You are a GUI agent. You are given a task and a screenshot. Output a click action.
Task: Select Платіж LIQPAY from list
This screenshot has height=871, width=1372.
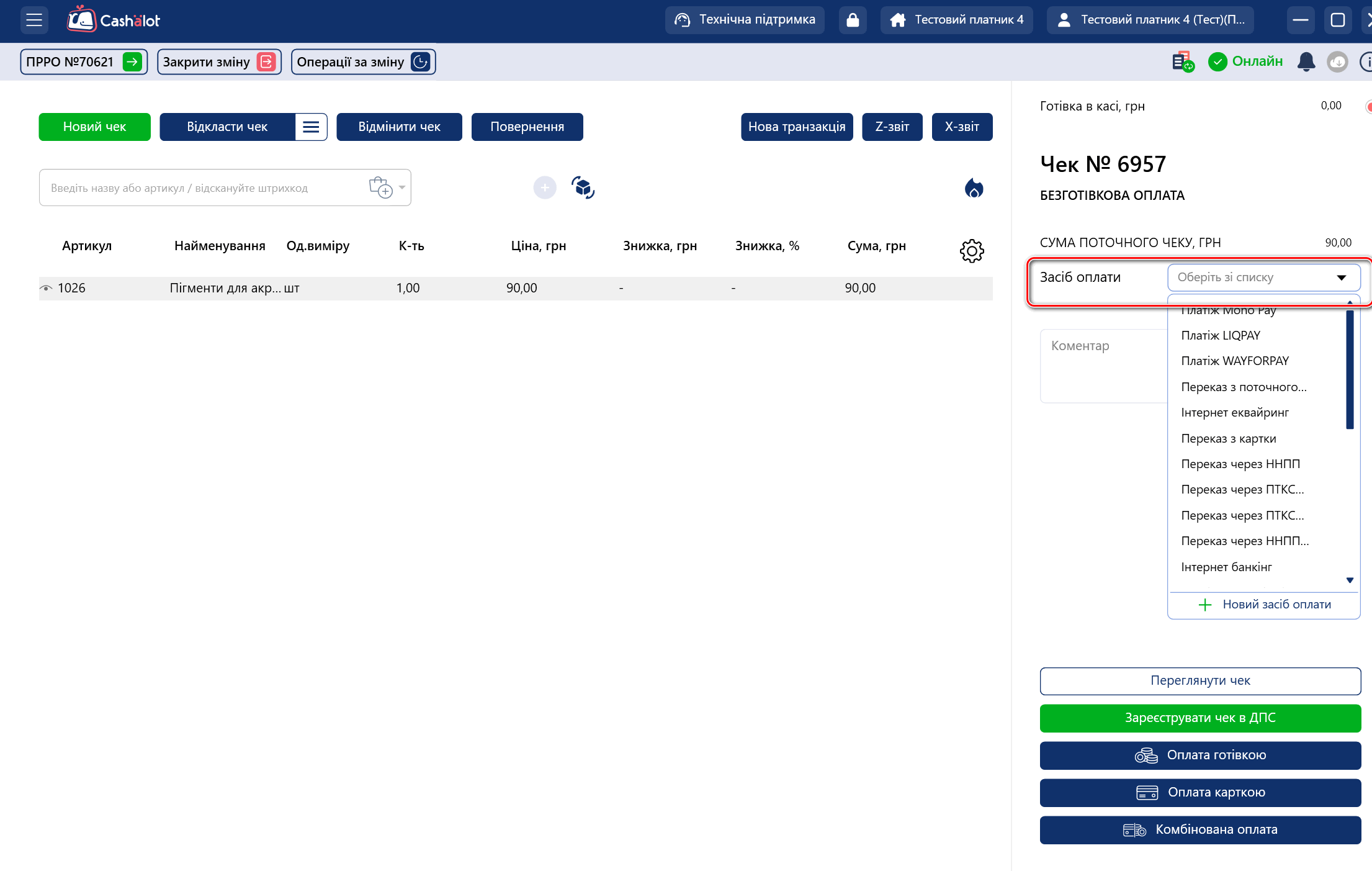1220,335
